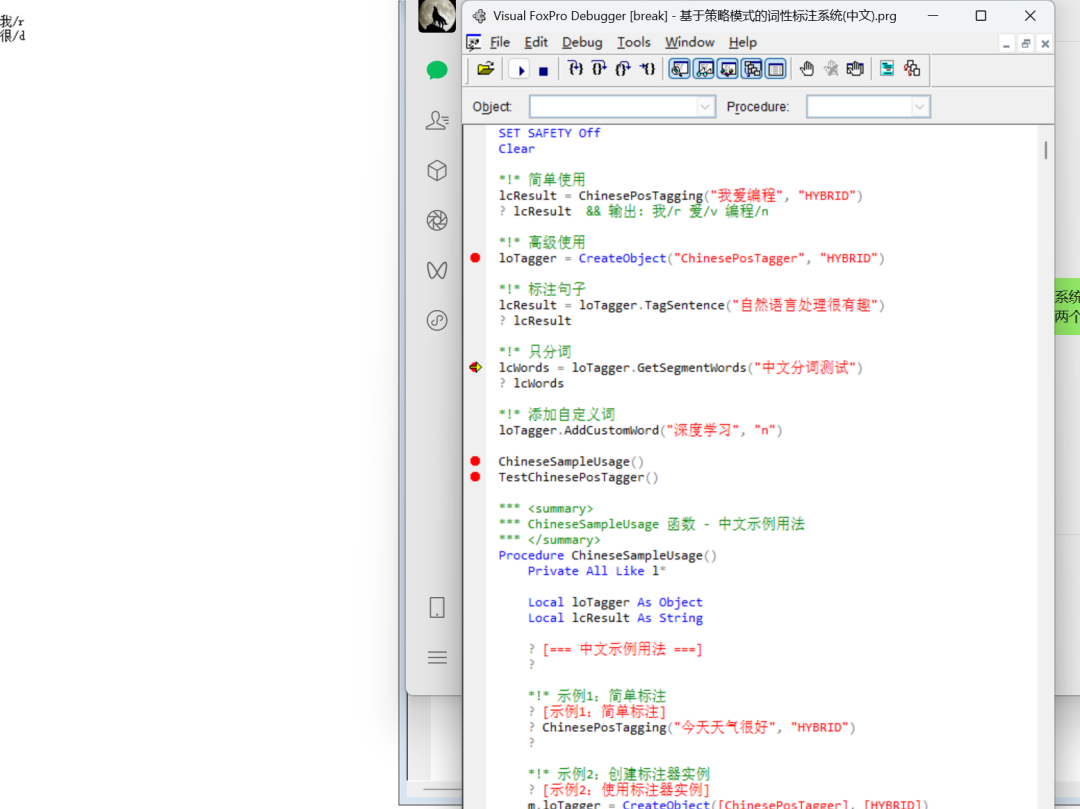Click the Toggle Breakpoint hand icon
Screen dimensions: 1080x809
click(807, 69)
